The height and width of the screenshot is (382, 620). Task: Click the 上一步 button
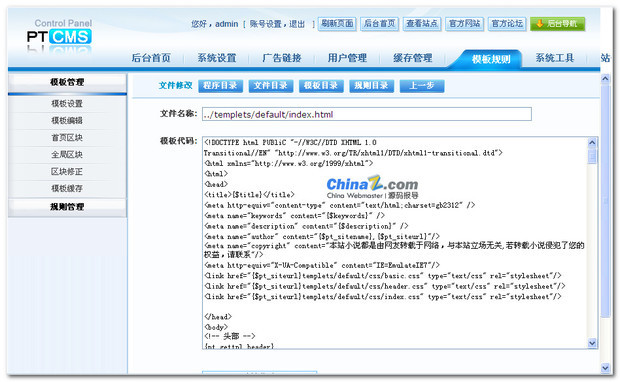422,86
